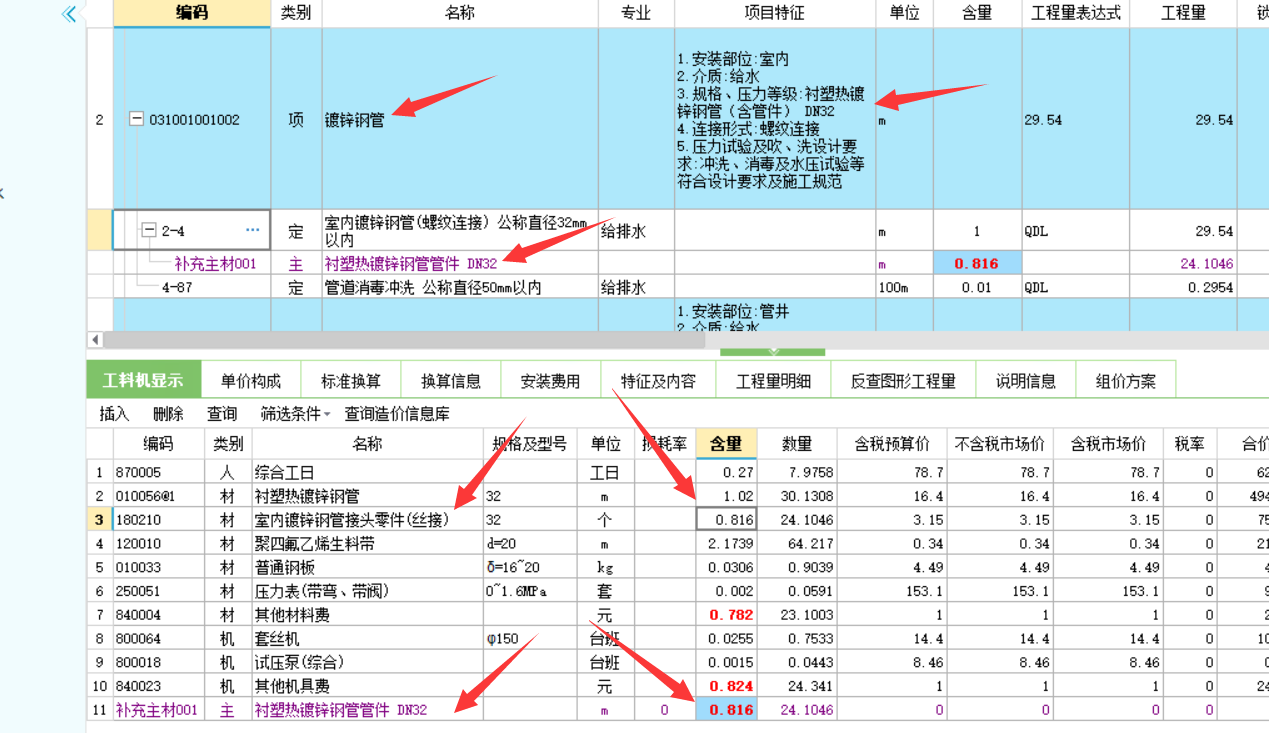Open the 反查图形工程量 tab

(903, 381)
